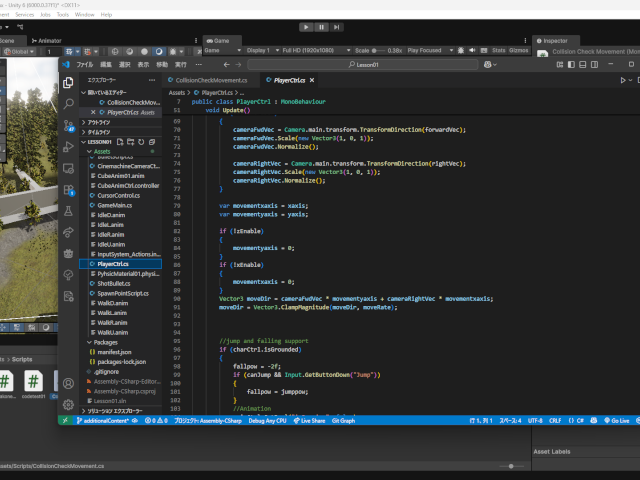Image resolution: width=640 pixels, height=480 pixels.
Task: Open the Manage gear in VS Code
Action: pyautogui.click(x=68, y=404)
